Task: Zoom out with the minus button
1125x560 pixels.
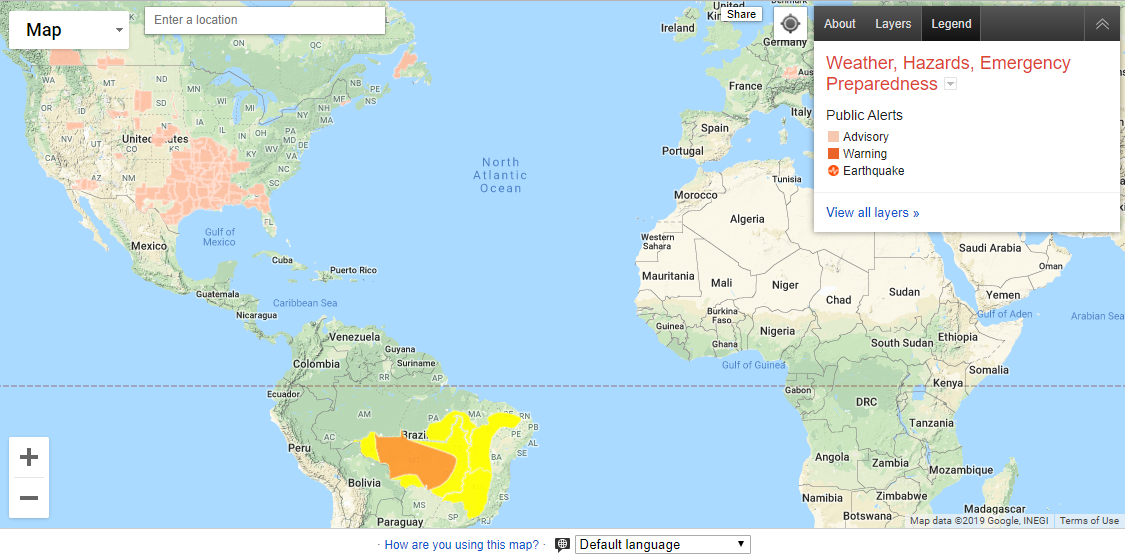Action: click(x=29, y=498)
